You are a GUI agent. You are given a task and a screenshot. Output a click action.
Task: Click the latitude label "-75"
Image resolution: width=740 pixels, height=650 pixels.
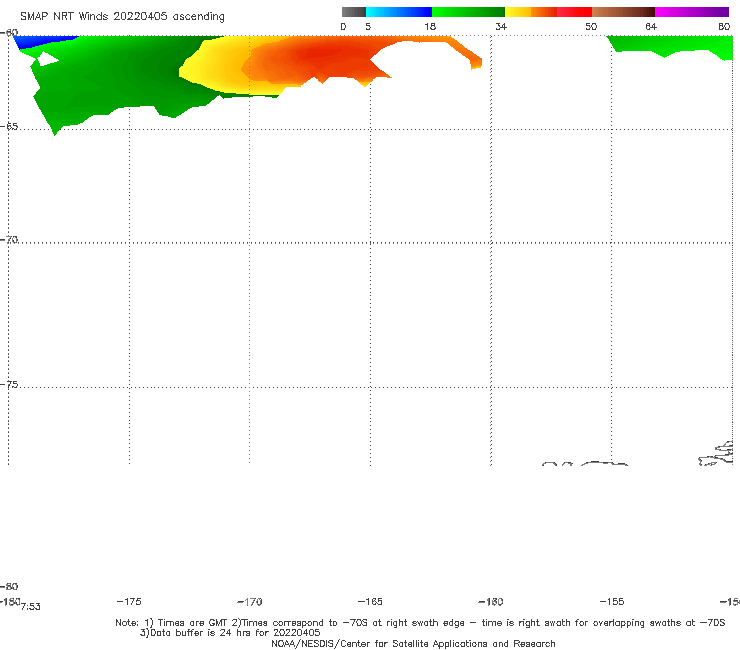coord(9,385)
